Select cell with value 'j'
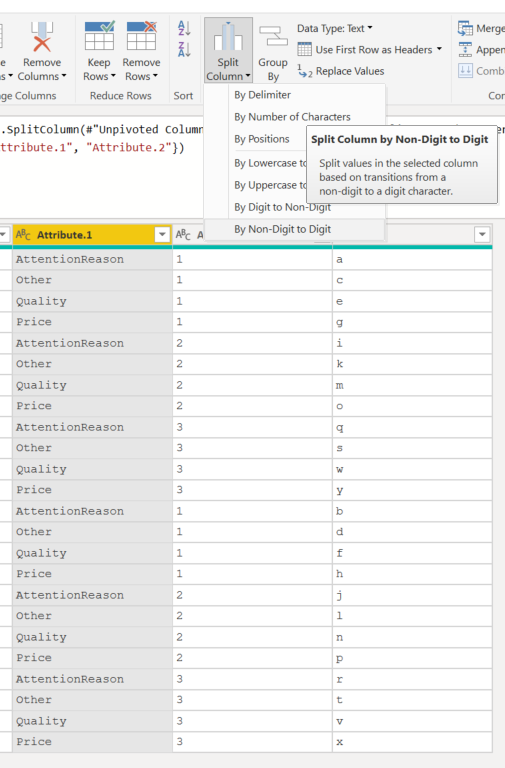 pos(412,595)
